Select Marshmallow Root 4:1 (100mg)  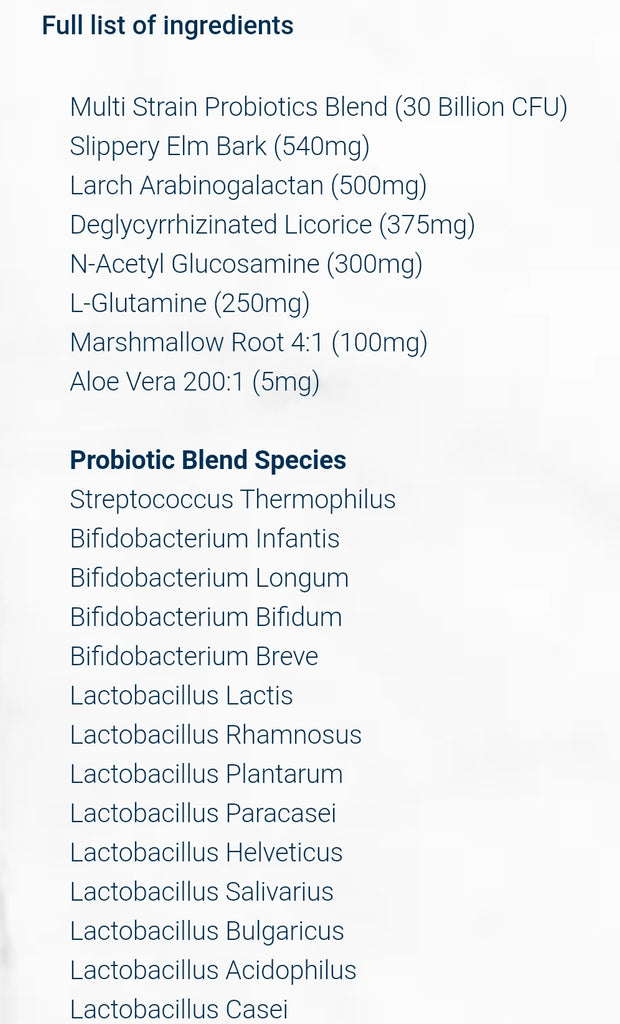click(x=249, y=342)
